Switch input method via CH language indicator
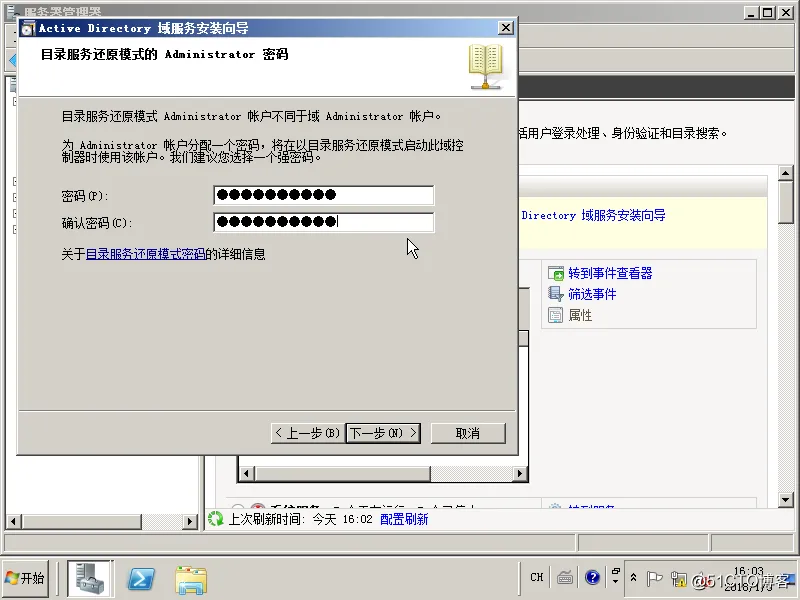 click(x=536, y=578)
